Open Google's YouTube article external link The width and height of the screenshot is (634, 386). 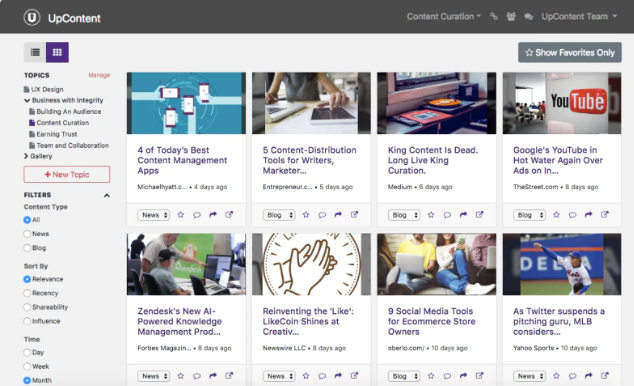pos(604,215)
